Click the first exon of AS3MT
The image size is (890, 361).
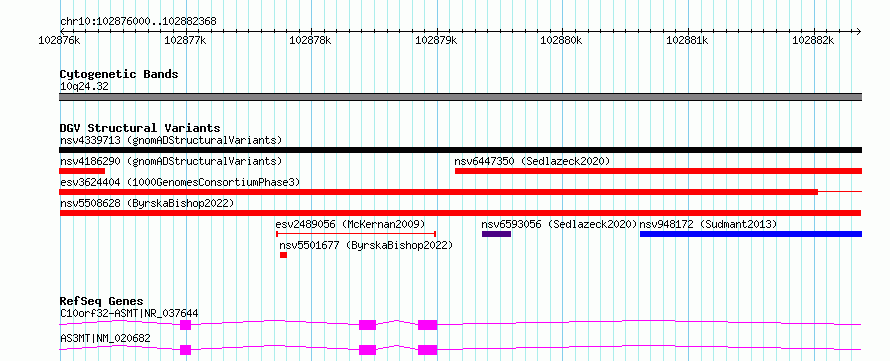186,350
